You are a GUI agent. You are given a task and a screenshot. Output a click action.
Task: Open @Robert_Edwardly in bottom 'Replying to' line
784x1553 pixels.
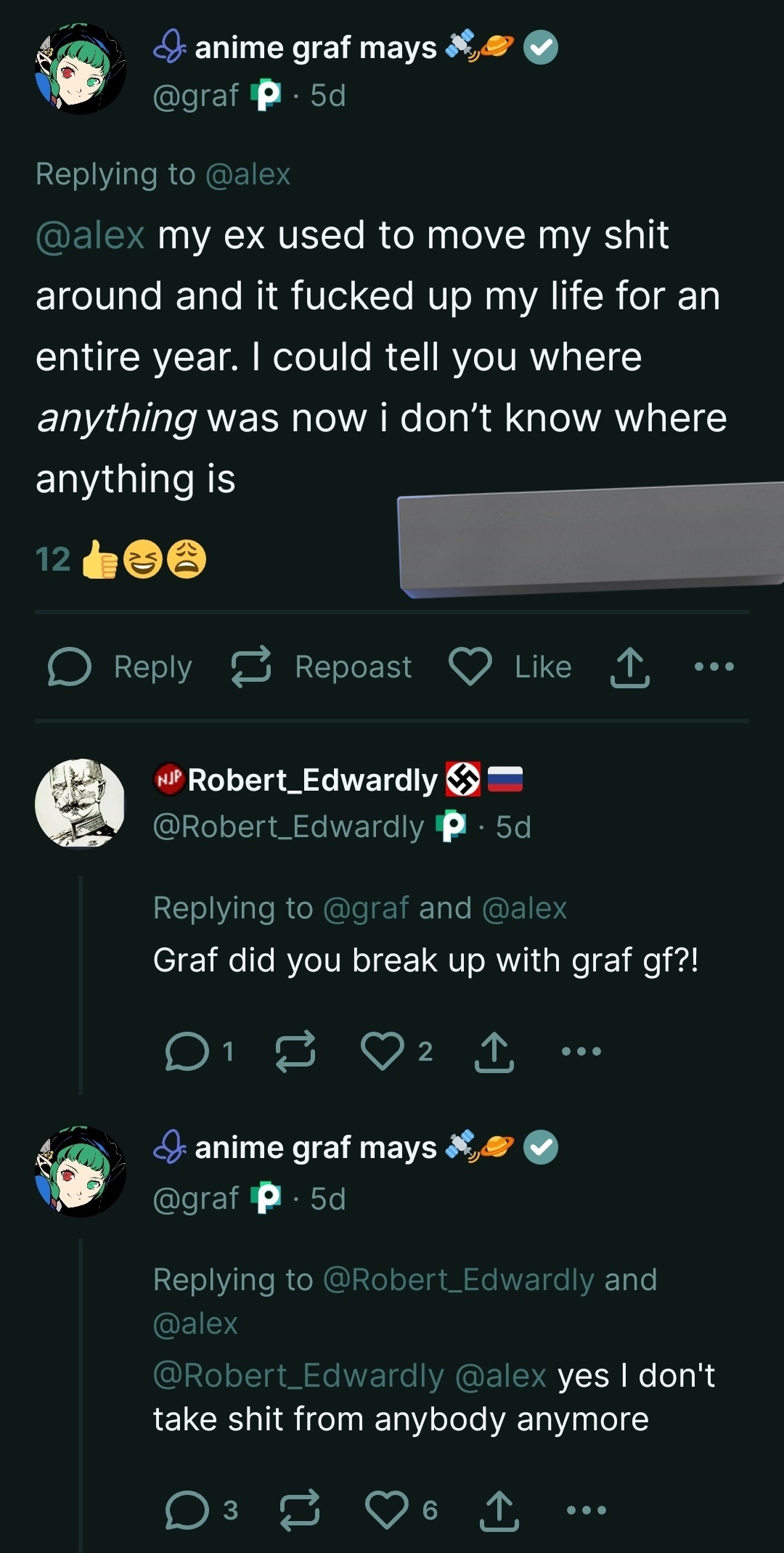tap(458, 1280)
